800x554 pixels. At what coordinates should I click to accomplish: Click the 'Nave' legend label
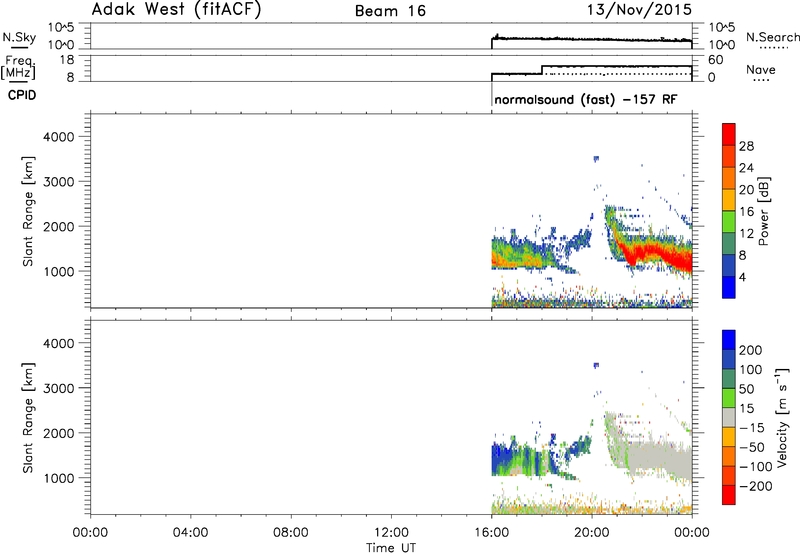761,69
